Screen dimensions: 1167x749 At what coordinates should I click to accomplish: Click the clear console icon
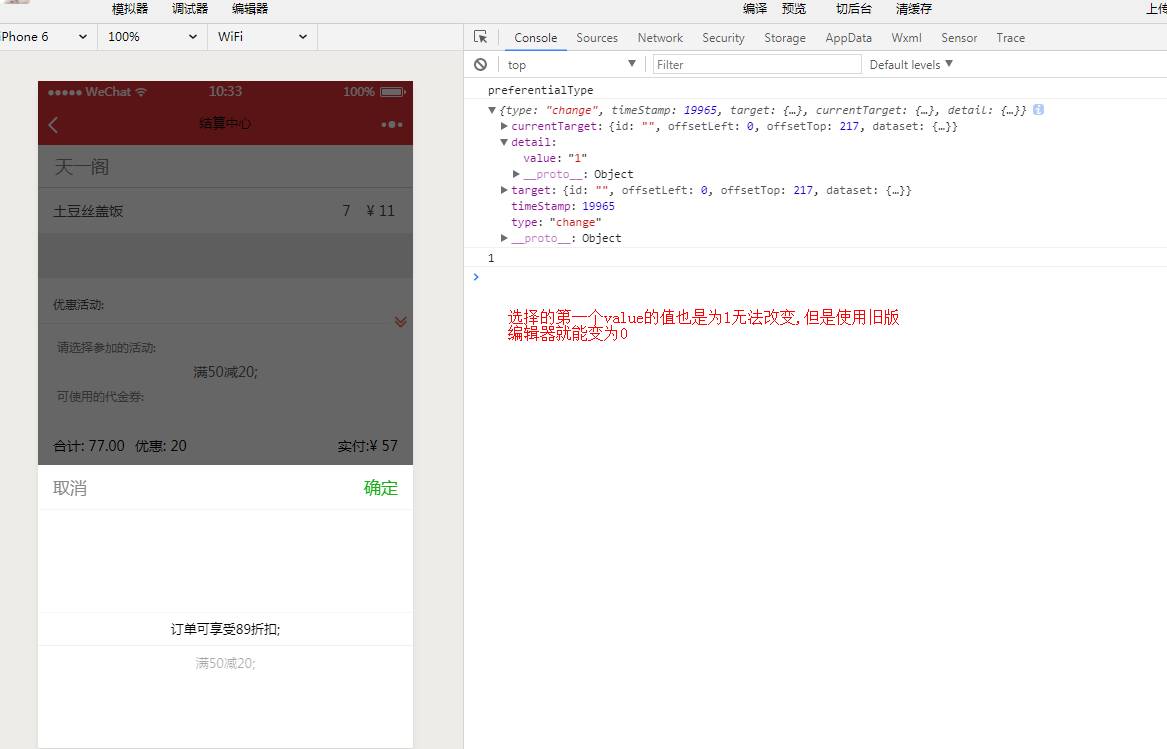click(x=481, y=64)
